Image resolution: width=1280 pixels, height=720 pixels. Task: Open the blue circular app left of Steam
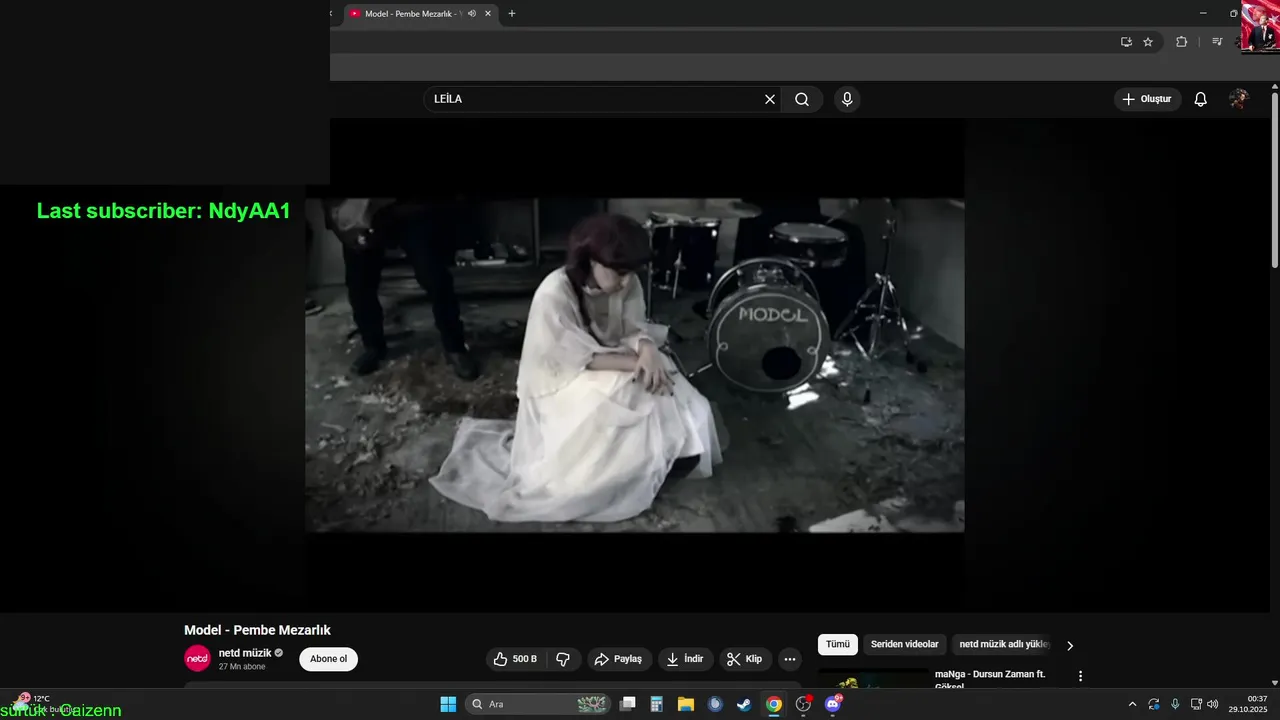coord(715,704)
